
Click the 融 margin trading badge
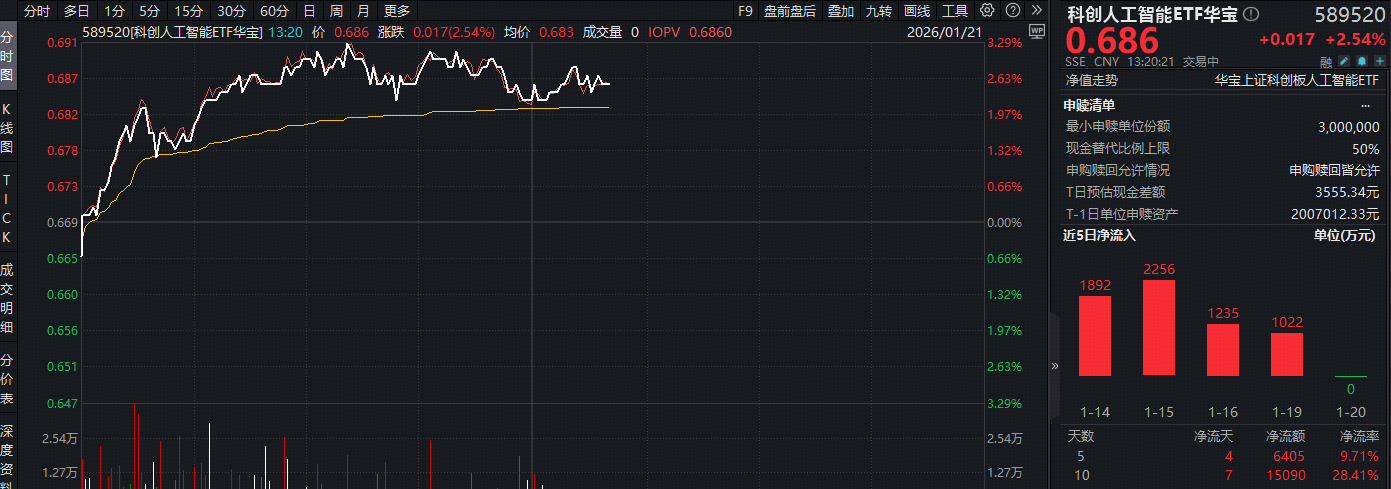1326,61
